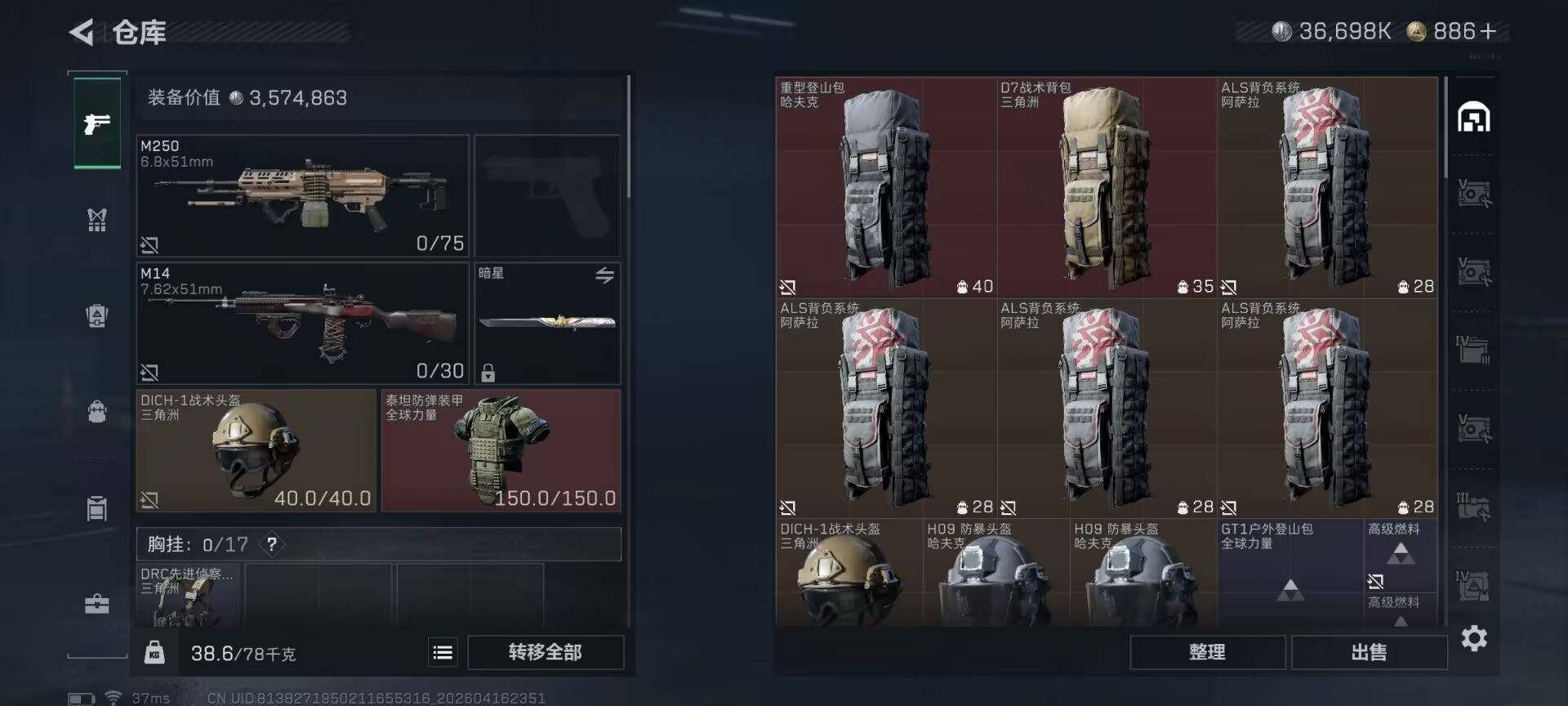Open the warehouse settings gear
The image size is (1568, 706).
point(1474,638)
